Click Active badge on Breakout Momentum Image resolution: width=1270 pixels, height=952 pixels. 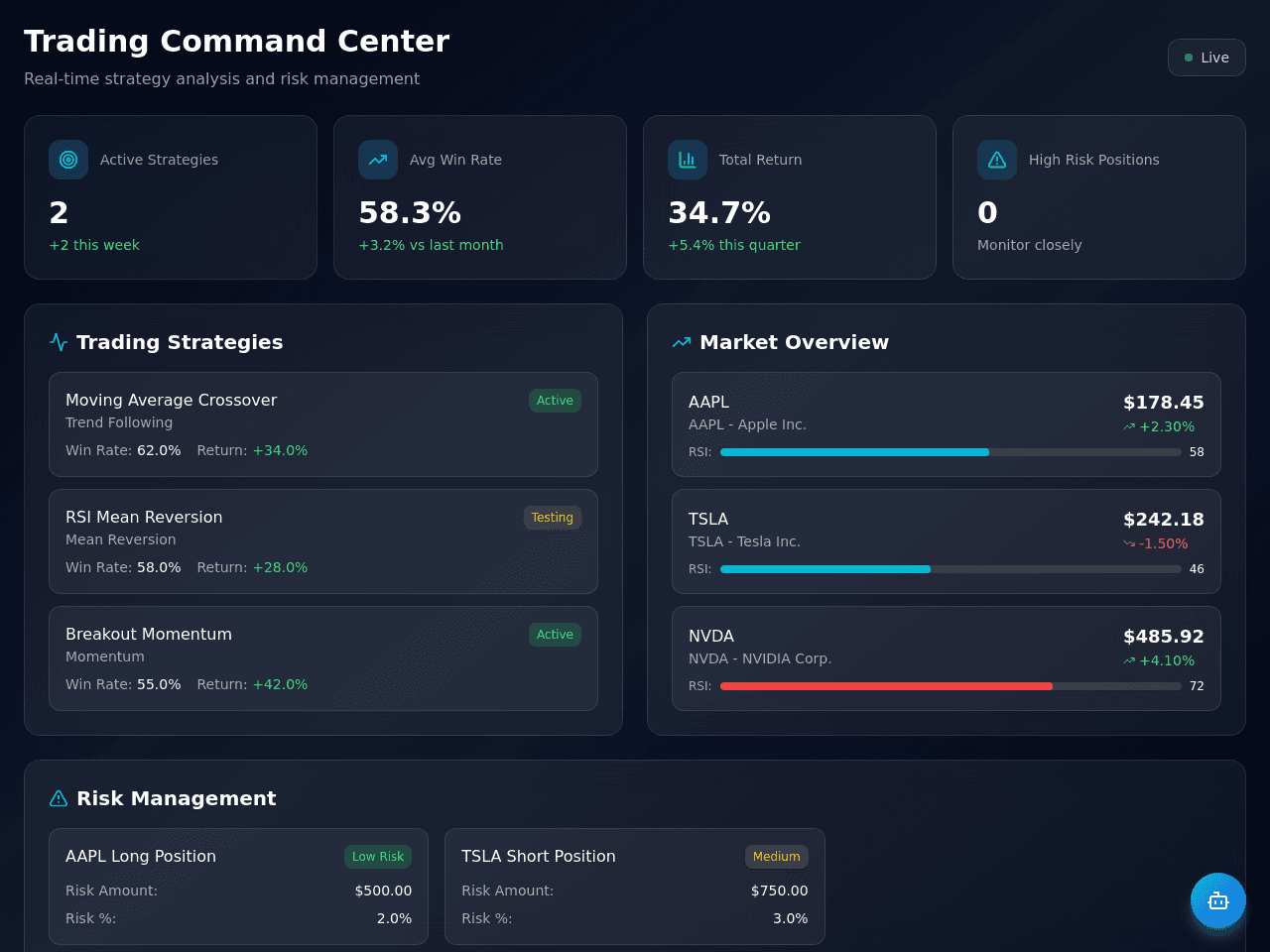click(x=555, y=635)
